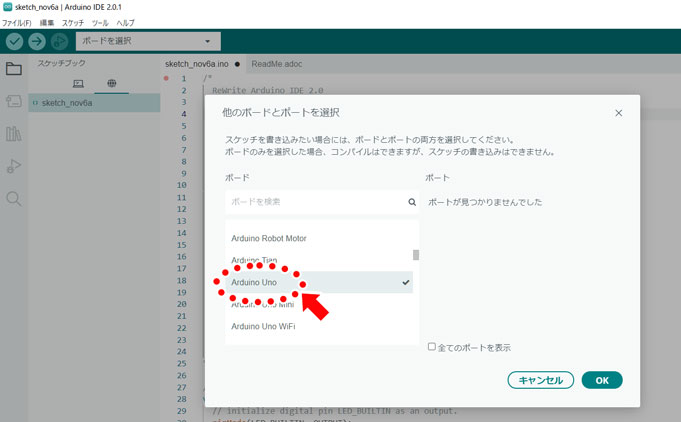
Task: Click the Arduino IDE title bar logo
Action: click(7, 7)
